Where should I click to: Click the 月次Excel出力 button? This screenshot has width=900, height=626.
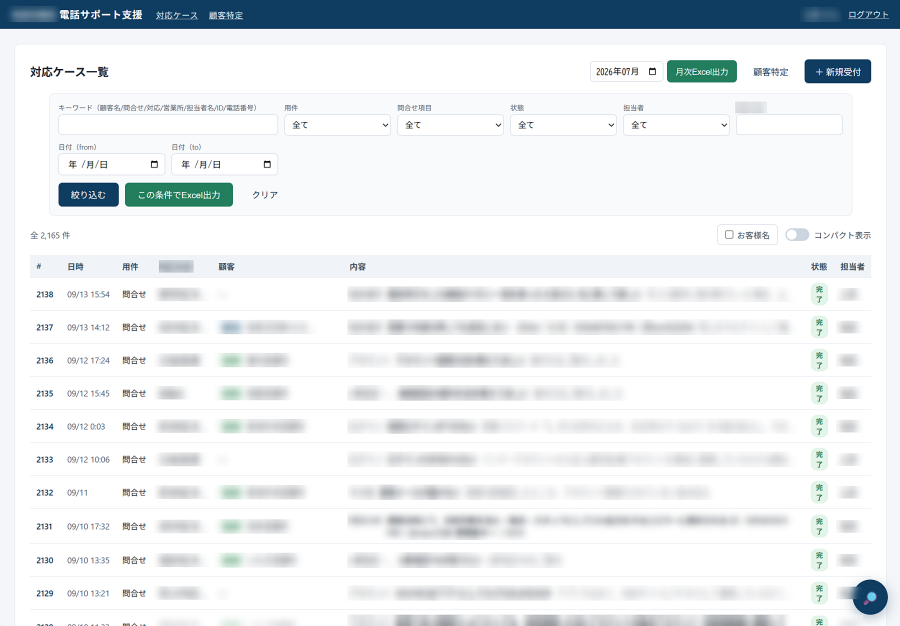click(x=701, y=72)
